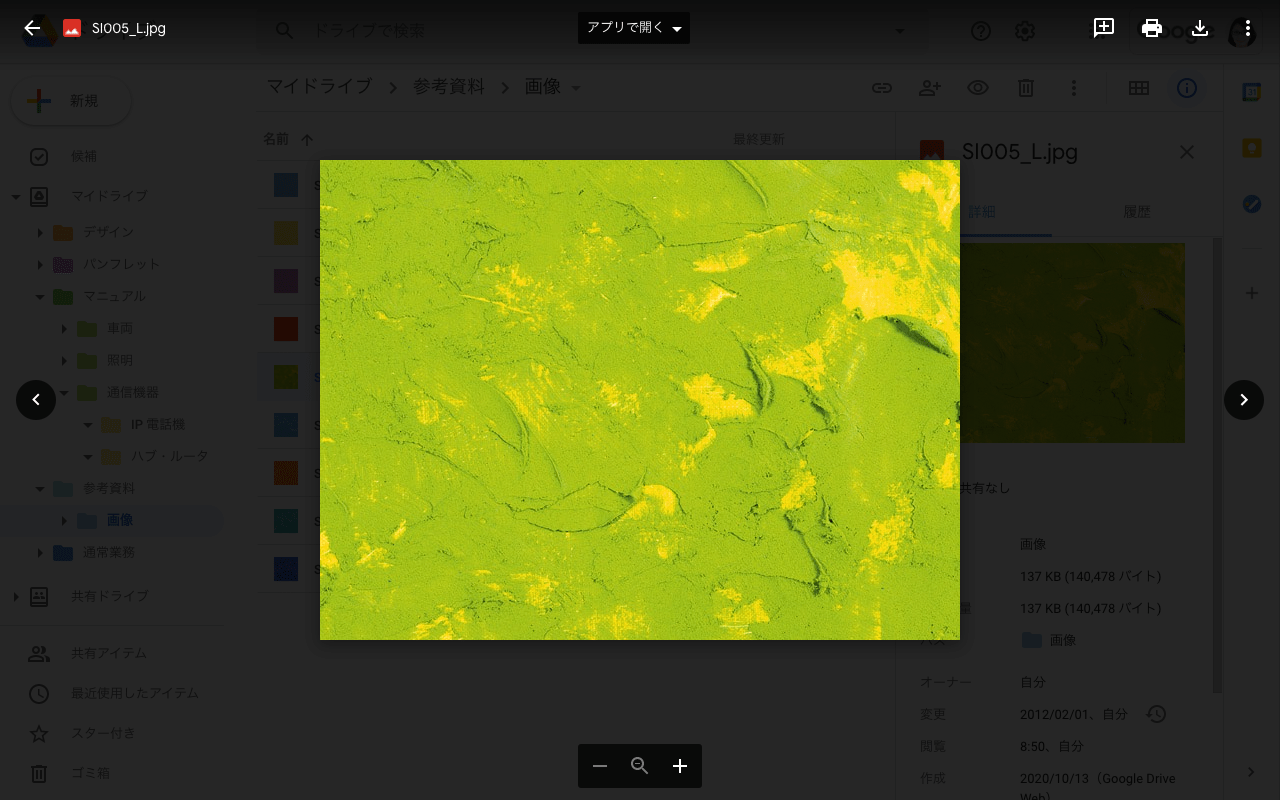Click the '新規' new button
This screenshot has width=1280, height=800.
tap(71, 101)
